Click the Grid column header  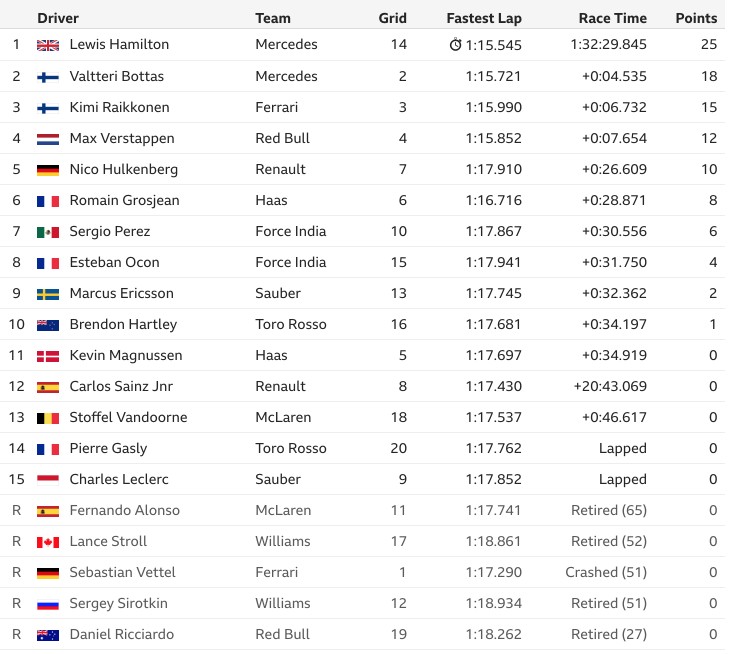[392, 18]
